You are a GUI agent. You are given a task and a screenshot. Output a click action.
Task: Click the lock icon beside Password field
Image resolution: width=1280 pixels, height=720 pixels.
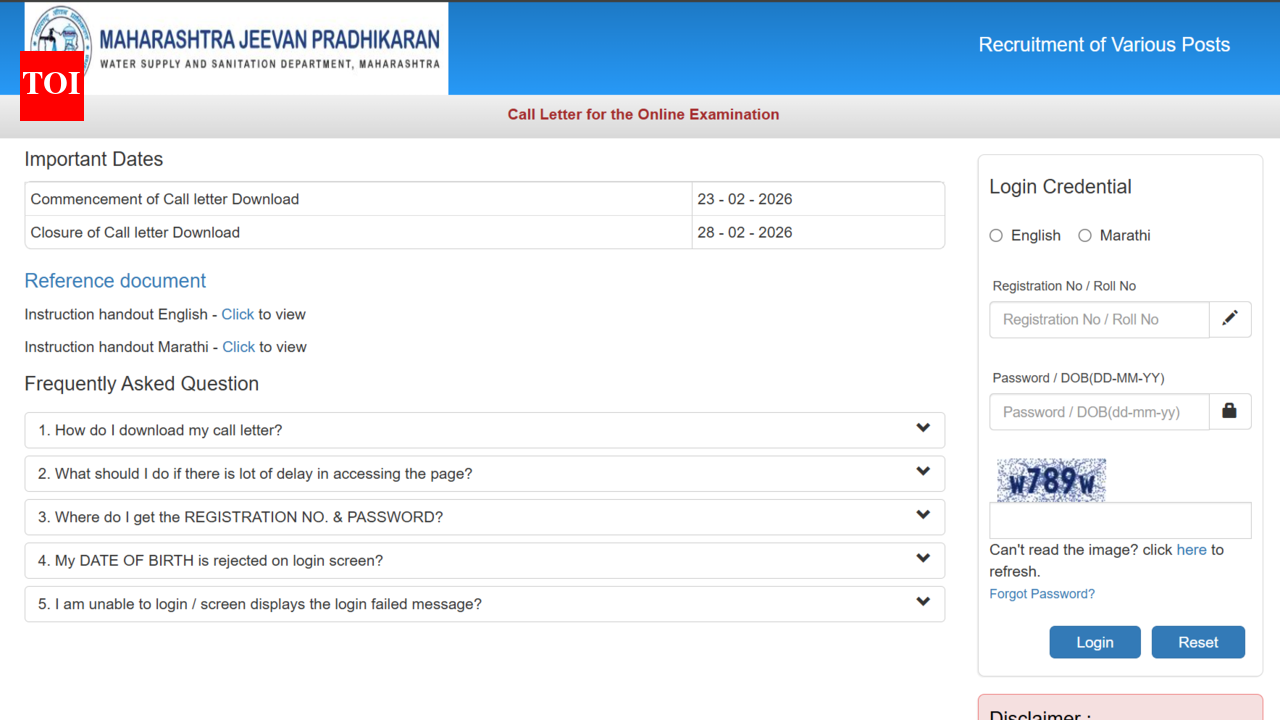[x=1230, y=411]
